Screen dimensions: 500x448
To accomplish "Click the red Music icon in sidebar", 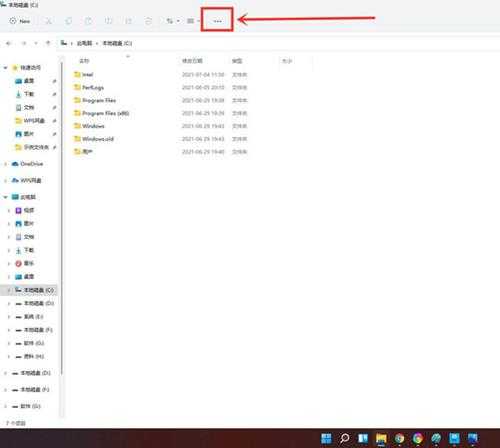I will point(19,263).
